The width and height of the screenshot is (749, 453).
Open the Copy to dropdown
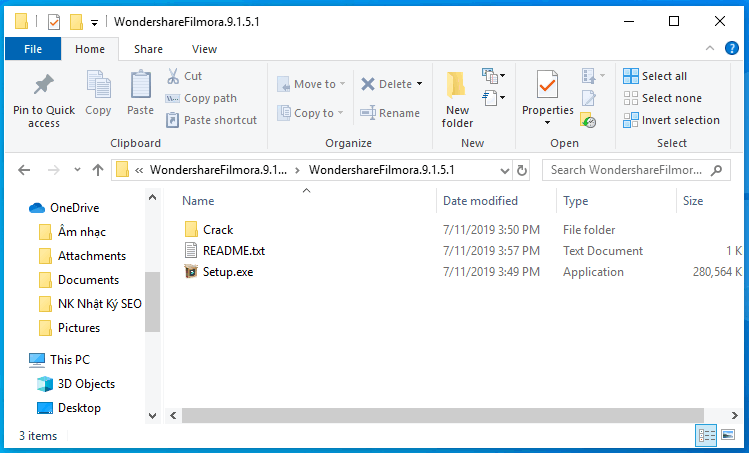[310, 113]
